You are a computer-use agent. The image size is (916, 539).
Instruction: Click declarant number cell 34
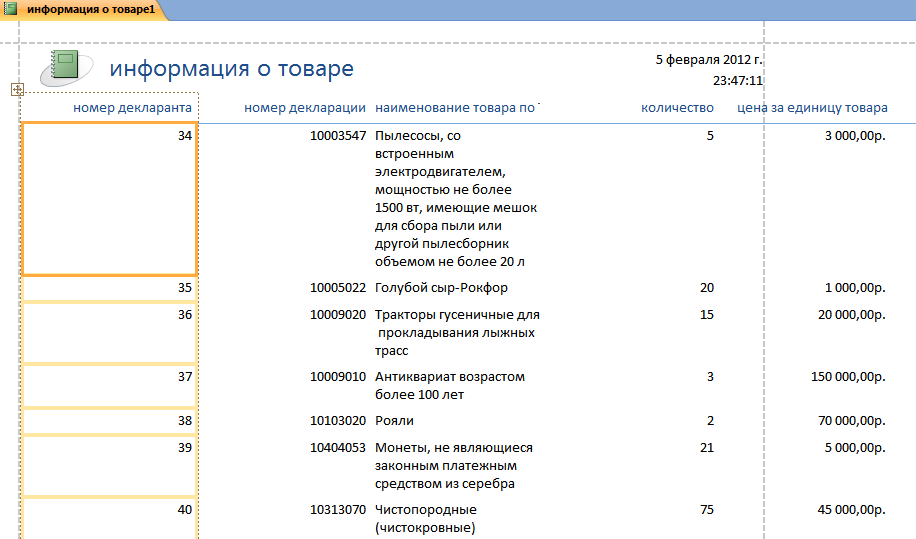(x=109, y=199)
